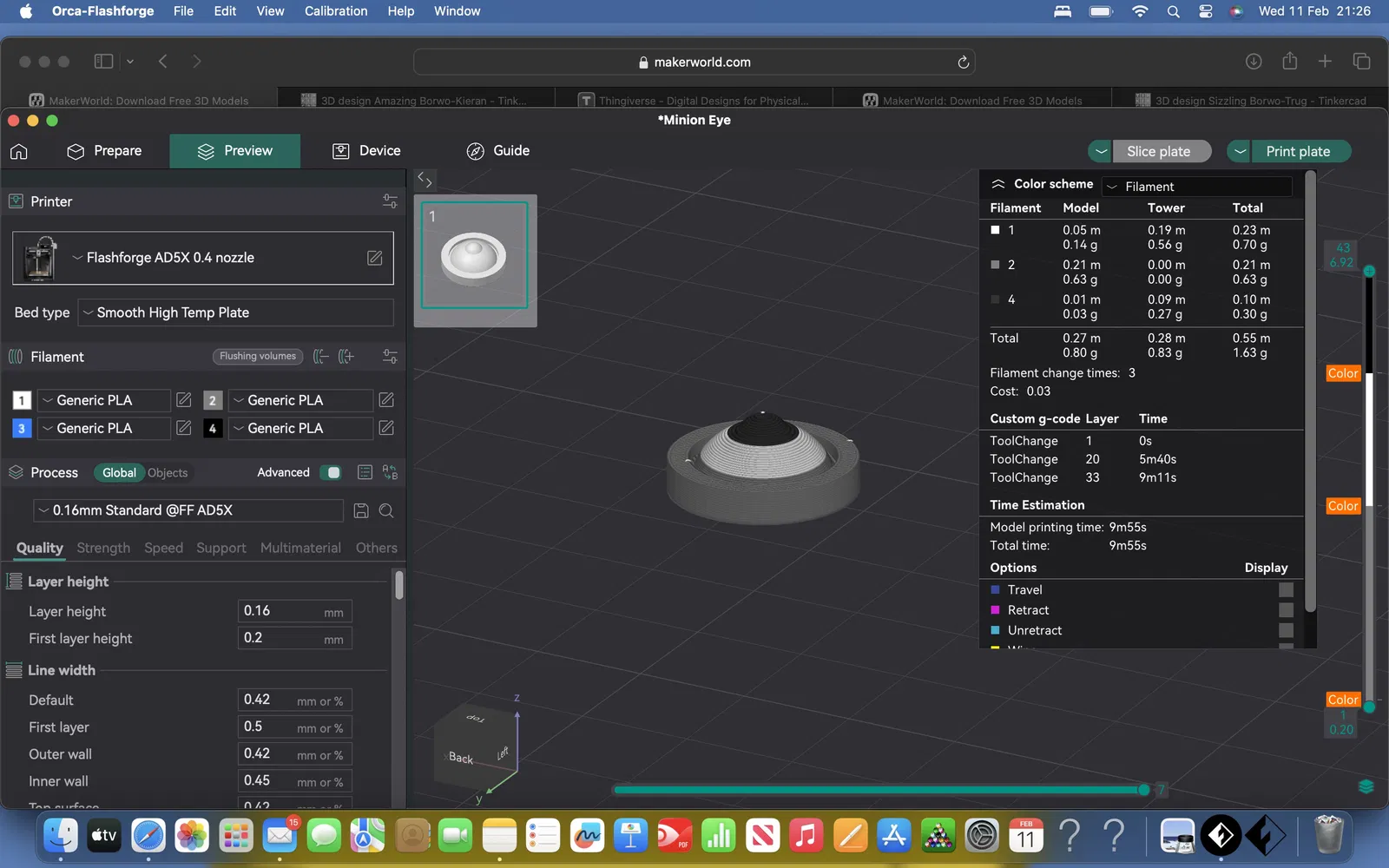
Task: Edit the Flashforge AD5X printer preset
Action: tap(375, 258)
